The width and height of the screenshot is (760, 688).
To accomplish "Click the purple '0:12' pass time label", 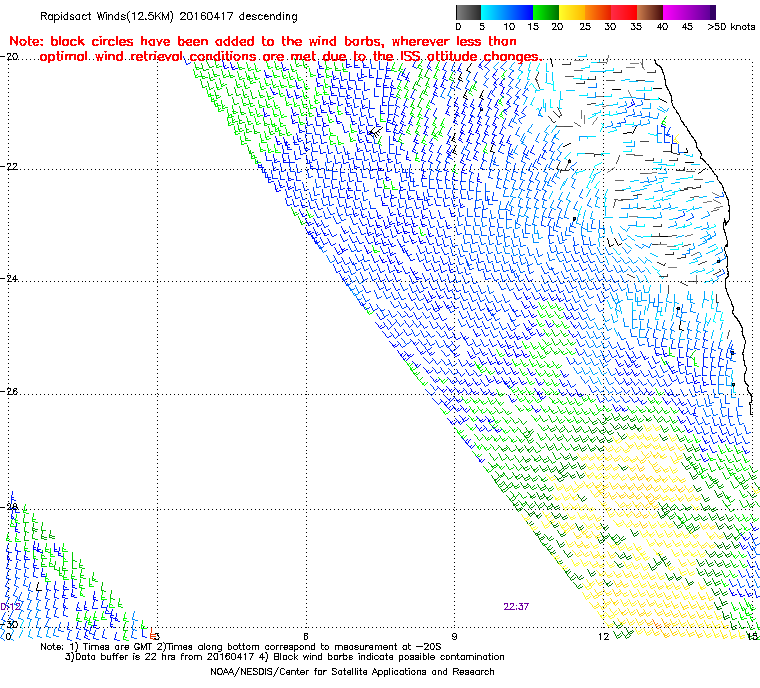I will point(11,607).
